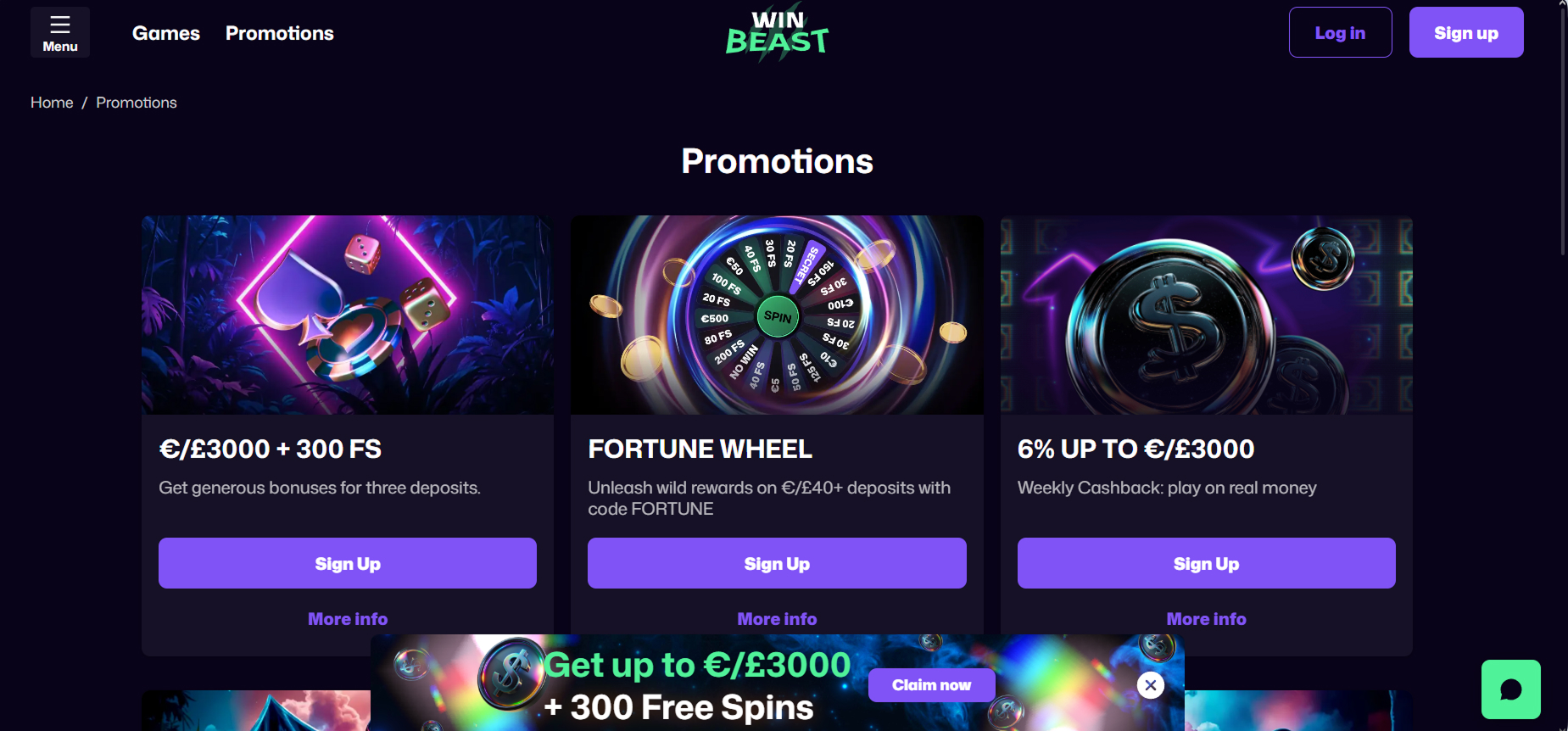Open More info for €/£3000 + 300 FS
Screen dimensions: 1568x731
click(348, 619)
